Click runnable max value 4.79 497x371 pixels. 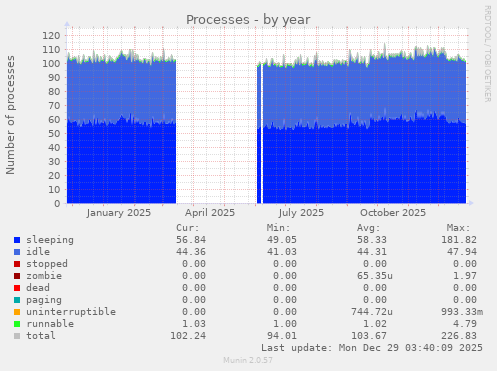(465, 324)
